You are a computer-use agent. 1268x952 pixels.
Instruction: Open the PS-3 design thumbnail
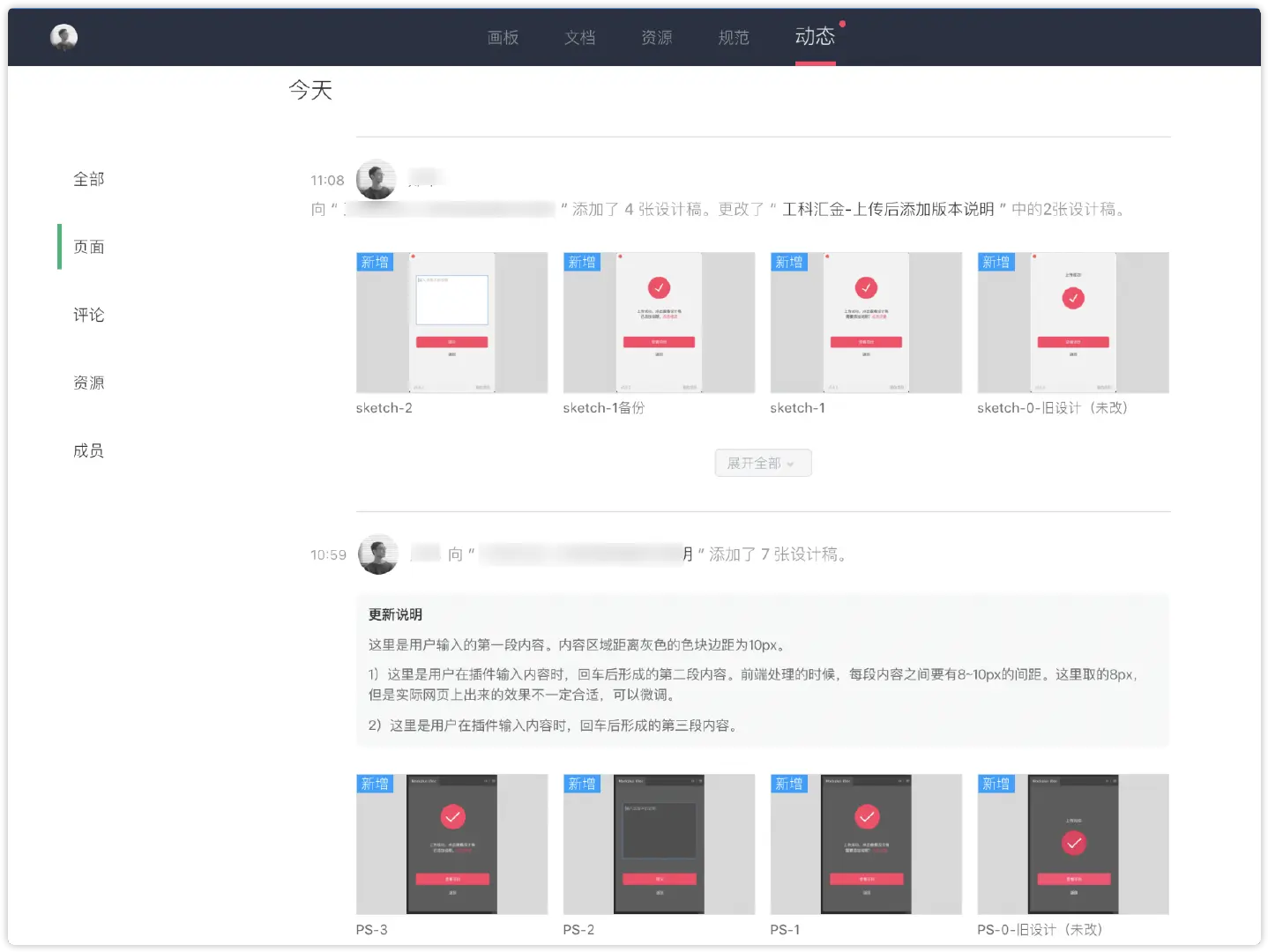(451, 844)
